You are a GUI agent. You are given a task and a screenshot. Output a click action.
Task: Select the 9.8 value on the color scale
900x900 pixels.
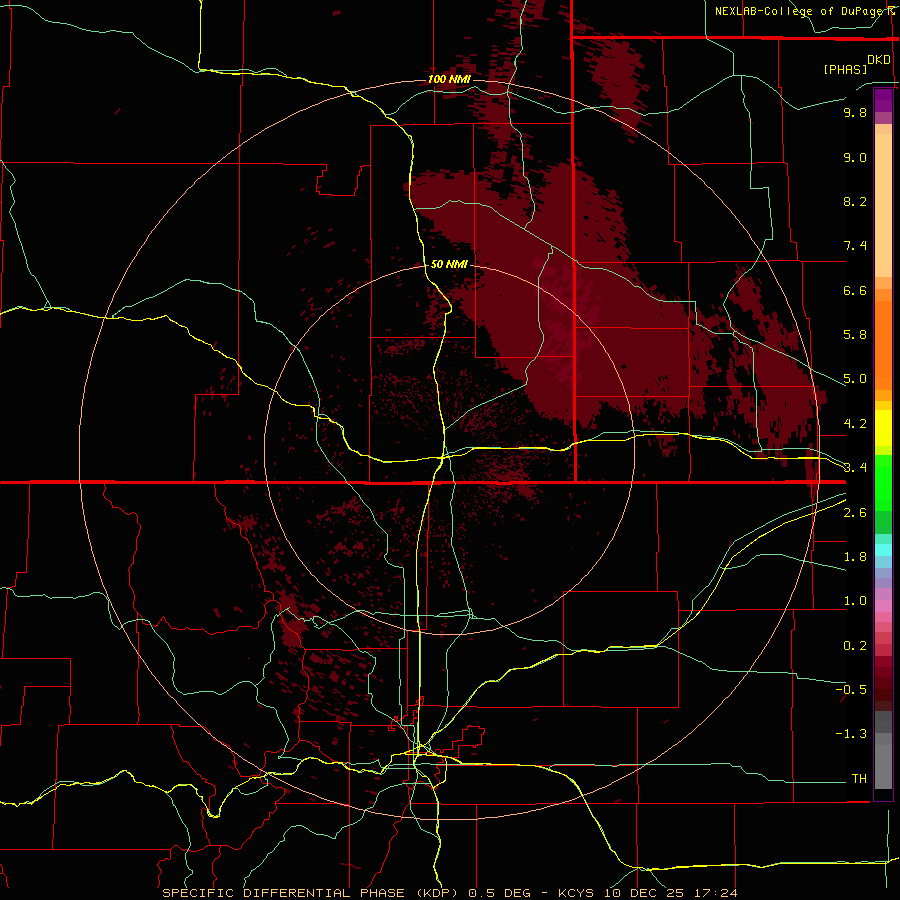[855, 112]
